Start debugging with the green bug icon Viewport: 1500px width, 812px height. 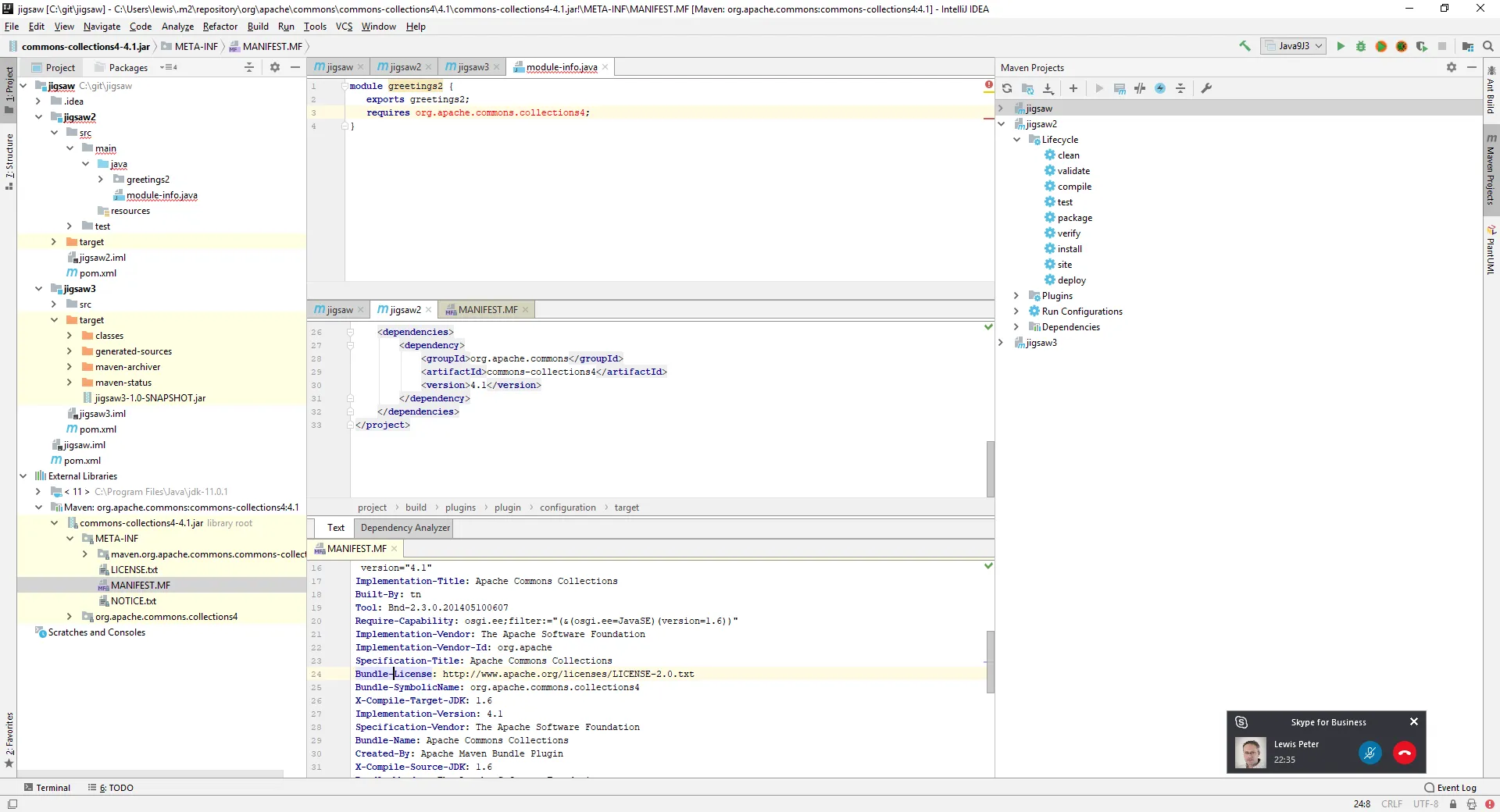(1361, 46)
